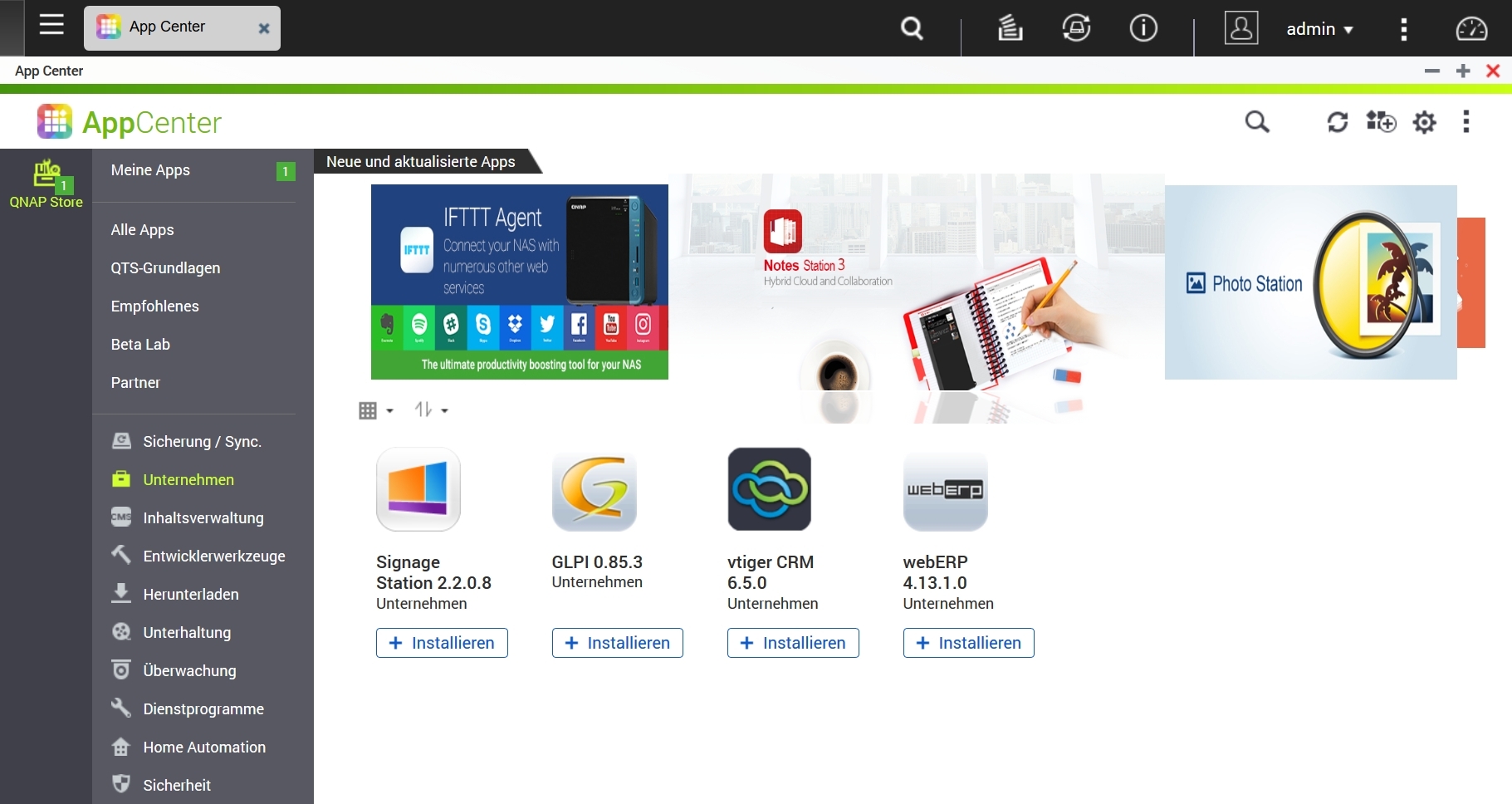The image size is (1512, 804).
Task: Switch to App Center taskbar tab
Action: pos(182,28)
